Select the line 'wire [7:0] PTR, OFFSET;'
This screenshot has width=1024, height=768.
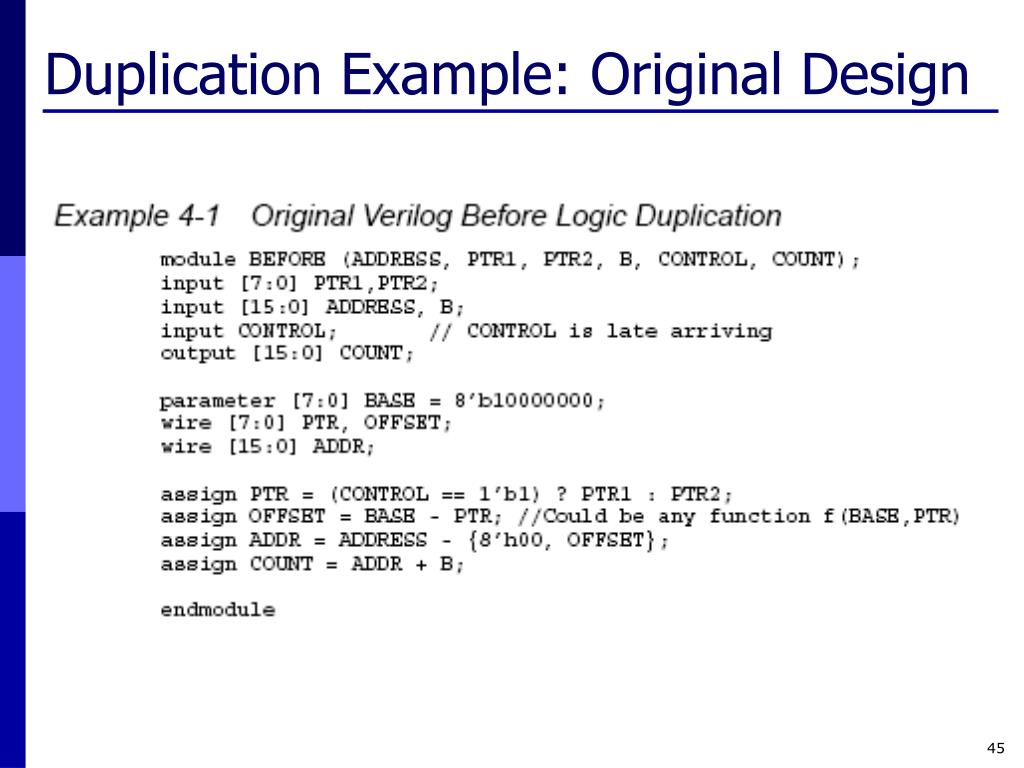click(x=306, y=423)
